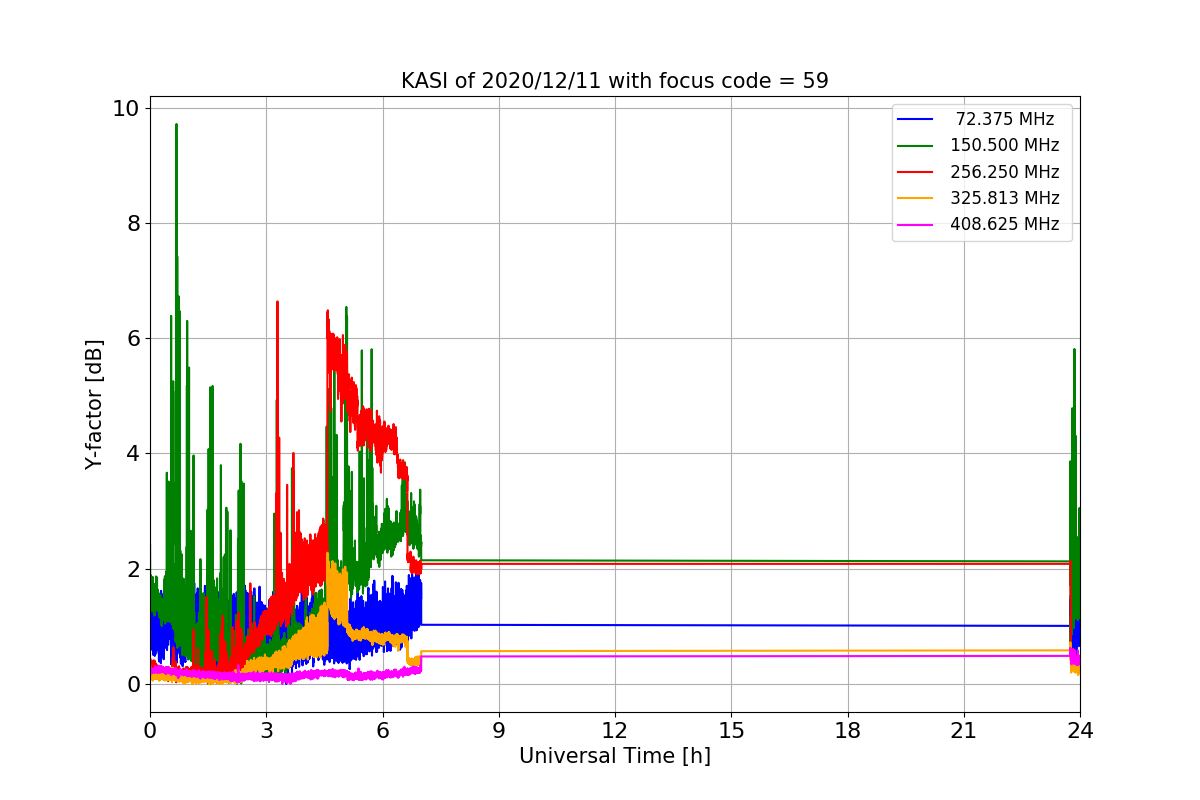Click x-axis tick label 18
Screen dimensions: 1200x800
point(847,730)
